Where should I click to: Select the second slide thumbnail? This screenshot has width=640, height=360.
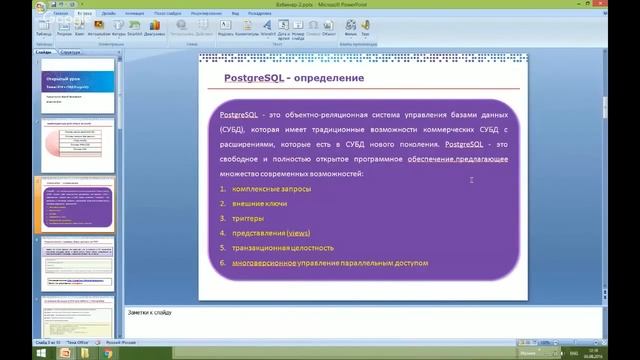pos(78,145)
